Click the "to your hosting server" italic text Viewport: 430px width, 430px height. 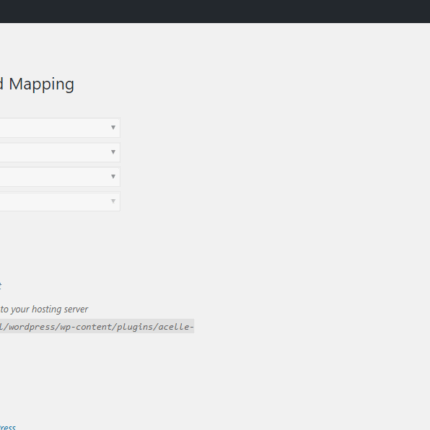pos(44,309)
